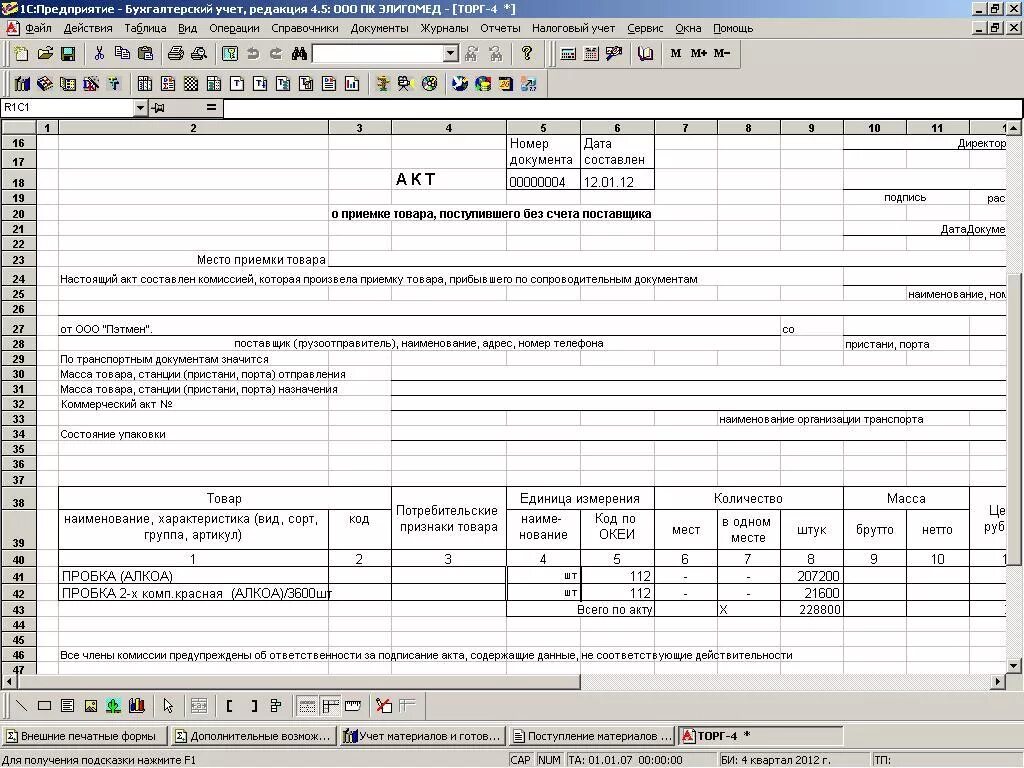Click the Copy icon in toolbar
This screenshot has height=768, width=1024.
tap(122, 54)
